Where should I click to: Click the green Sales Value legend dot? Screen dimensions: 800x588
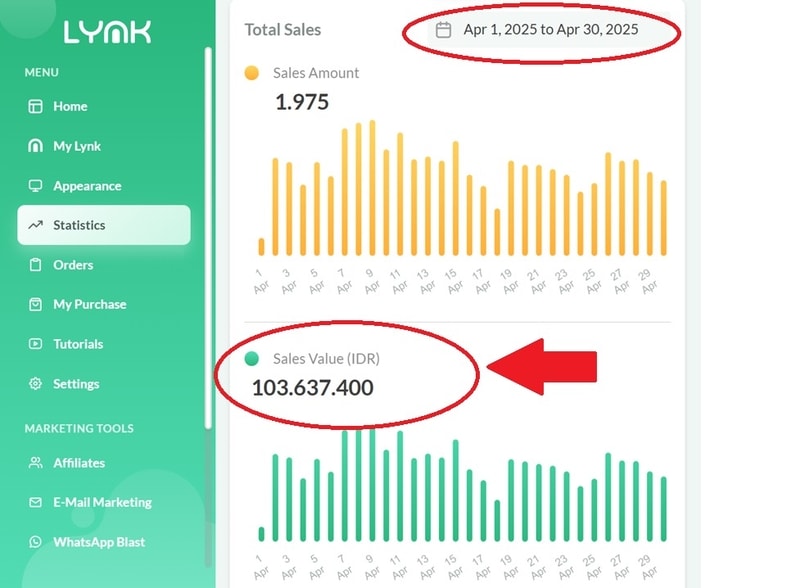[252, 358]
